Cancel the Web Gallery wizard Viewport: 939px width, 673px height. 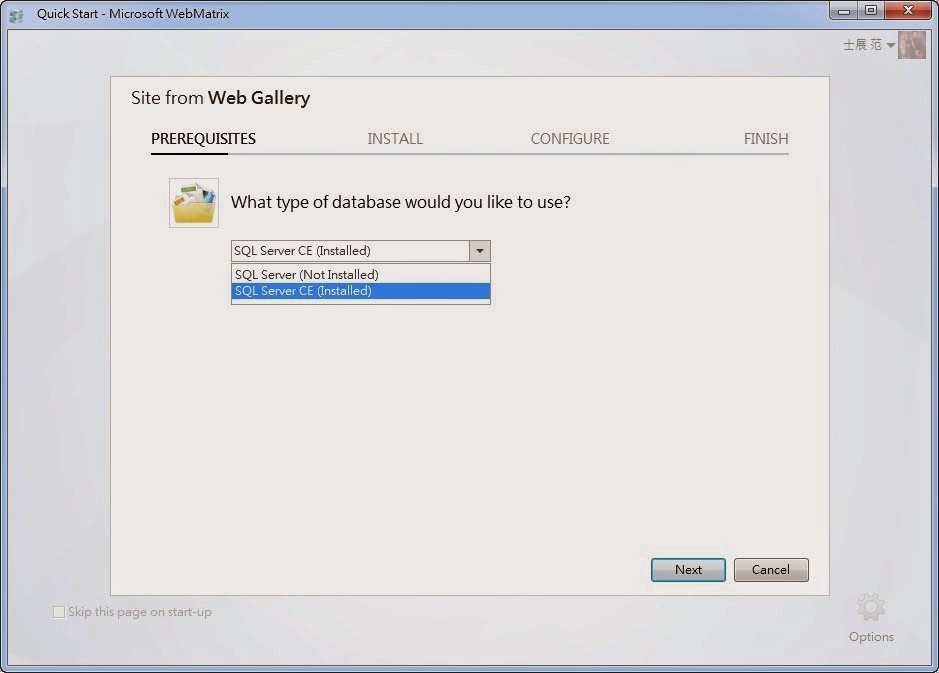coord(771,570)
